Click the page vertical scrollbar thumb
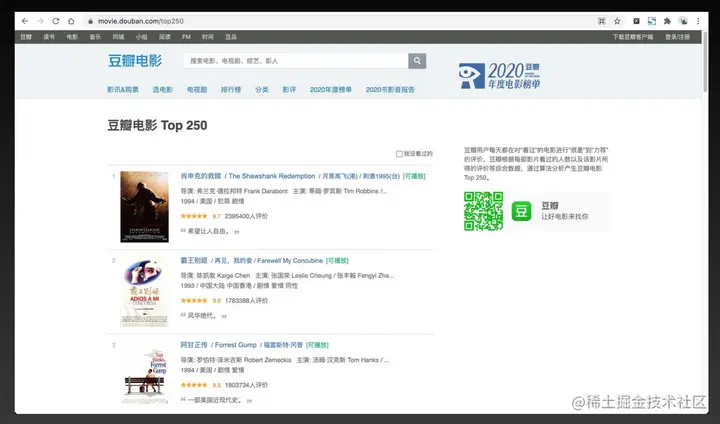Viewport: 720px width, 424px height. 705,62
